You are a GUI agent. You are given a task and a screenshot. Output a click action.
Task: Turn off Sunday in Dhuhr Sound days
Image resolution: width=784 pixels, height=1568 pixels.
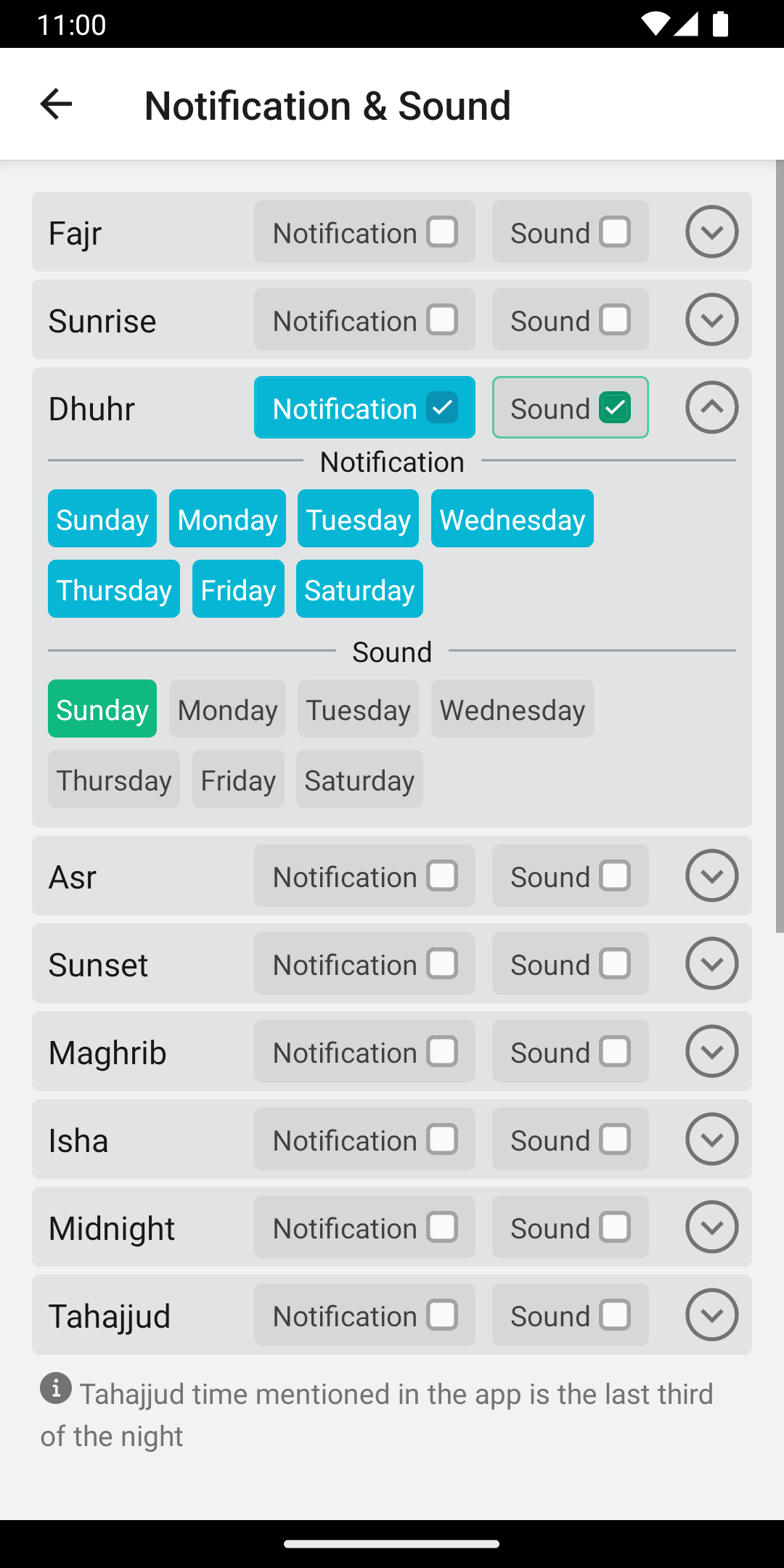[102, 709]
